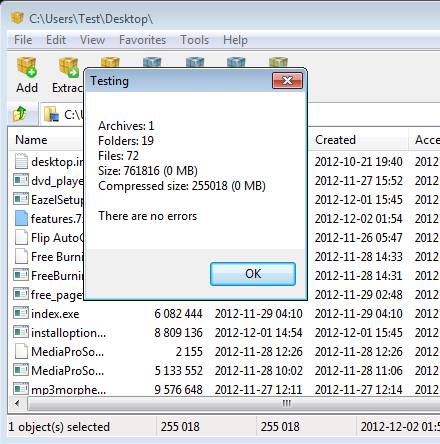The height and width of the screenshot is (444, 440).
Task: Open the File menu
Action: pyautogui.click(x=23, y=40)
